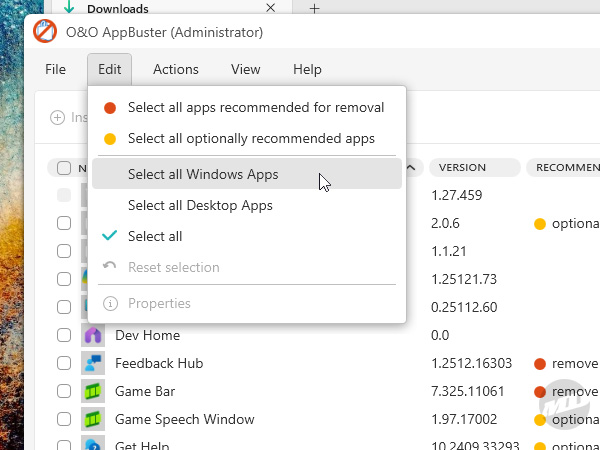Screen dimensions: 600x450
Task: Click the Get Help app icon
Action: point(93,444)
